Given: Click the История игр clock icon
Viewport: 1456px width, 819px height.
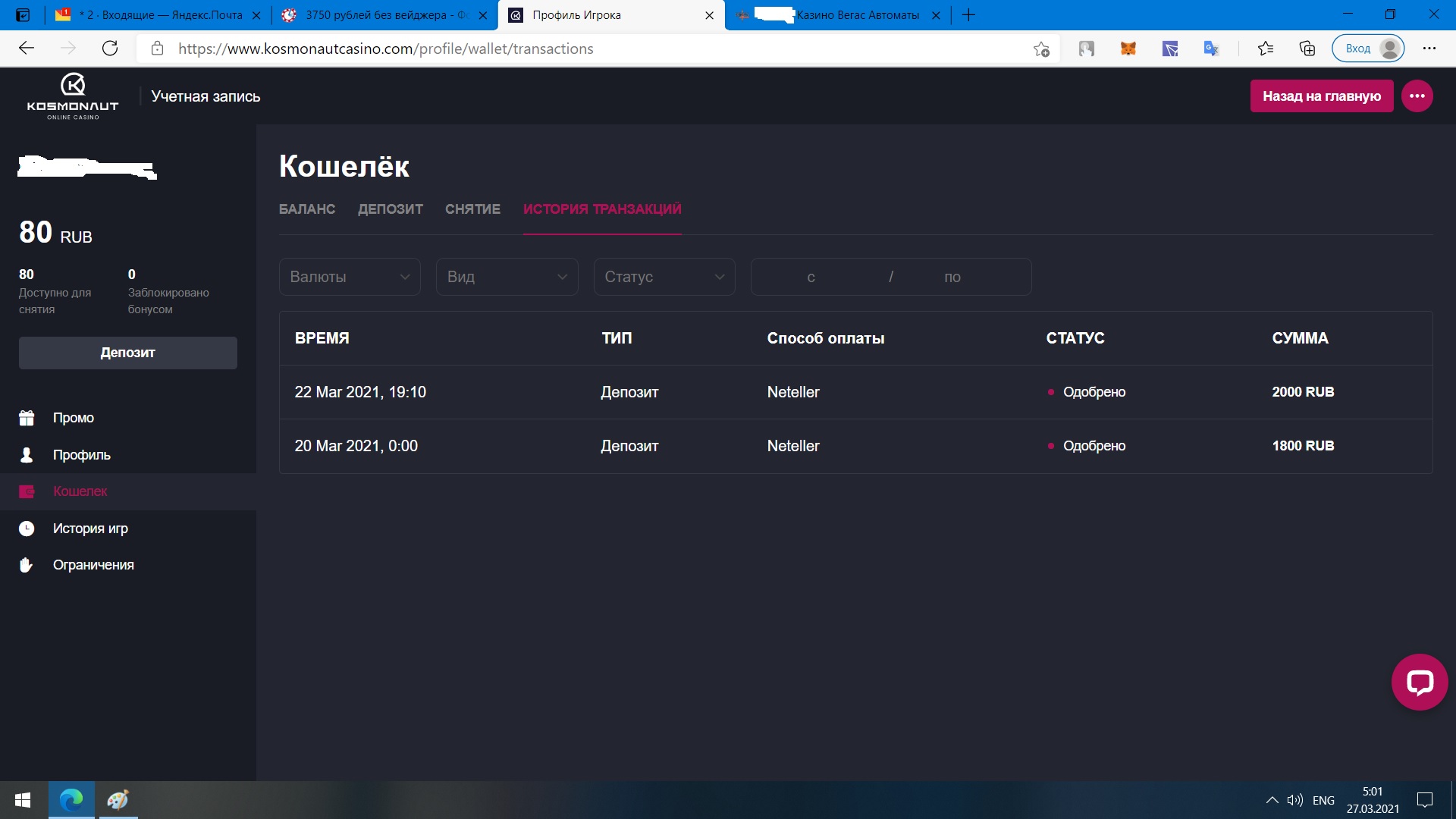Looking at the screenshot, I should click(x=27, y=529).
